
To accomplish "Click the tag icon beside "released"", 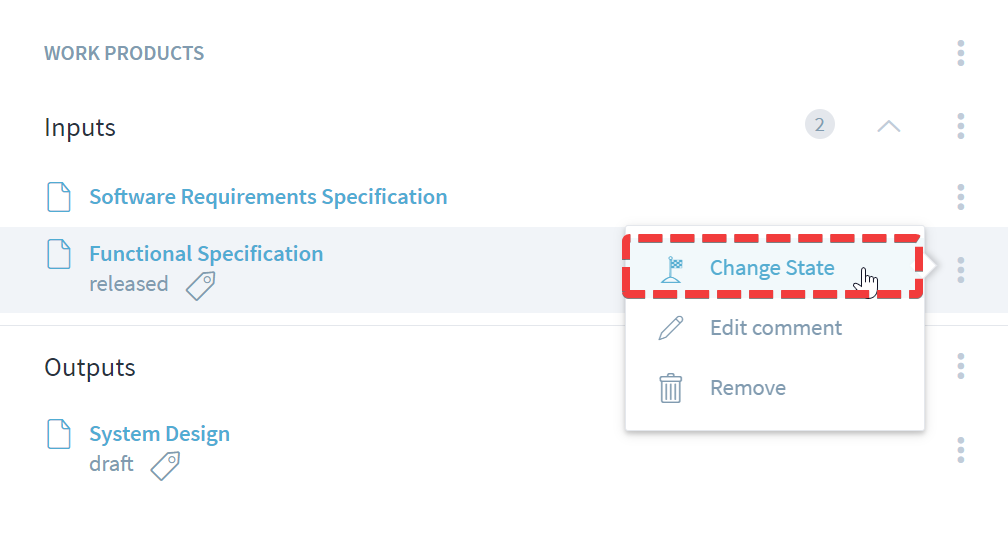I will tap(201, 286).
